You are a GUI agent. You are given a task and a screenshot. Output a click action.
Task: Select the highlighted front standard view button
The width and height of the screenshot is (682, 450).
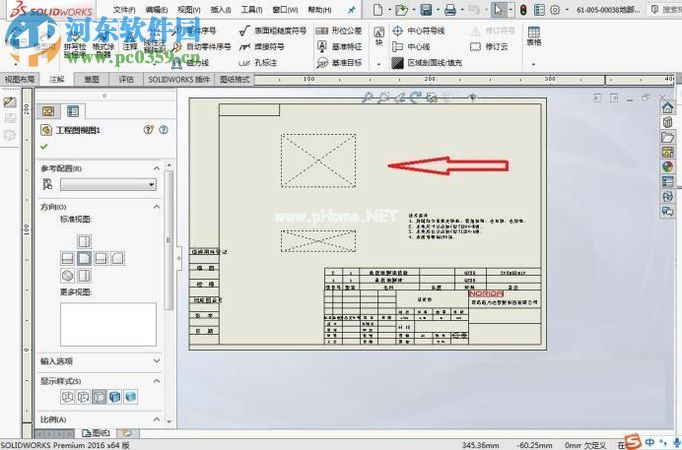pos(84,258)
